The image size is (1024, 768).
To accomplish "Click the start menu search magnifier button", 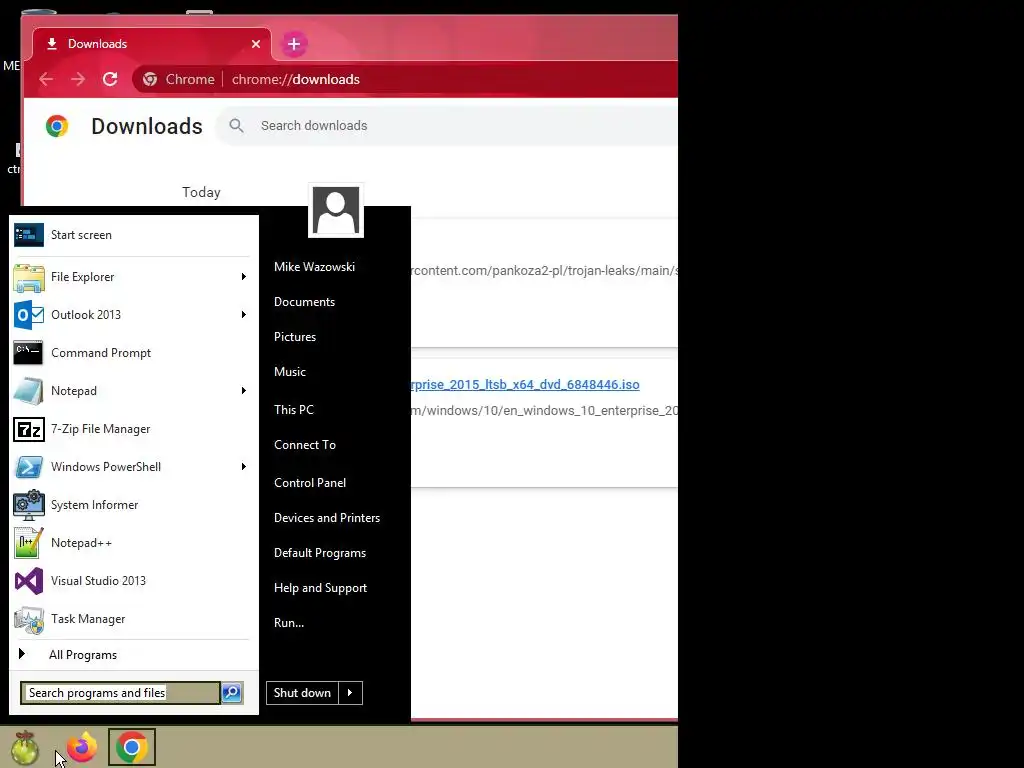I will (232, 693).
